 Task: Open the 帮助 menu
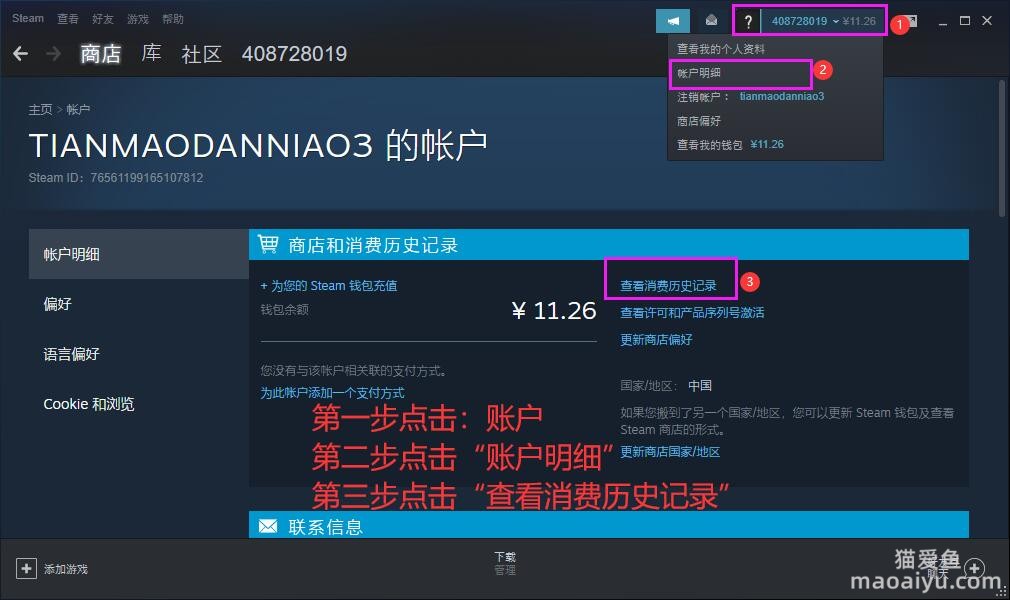[173, 19]
